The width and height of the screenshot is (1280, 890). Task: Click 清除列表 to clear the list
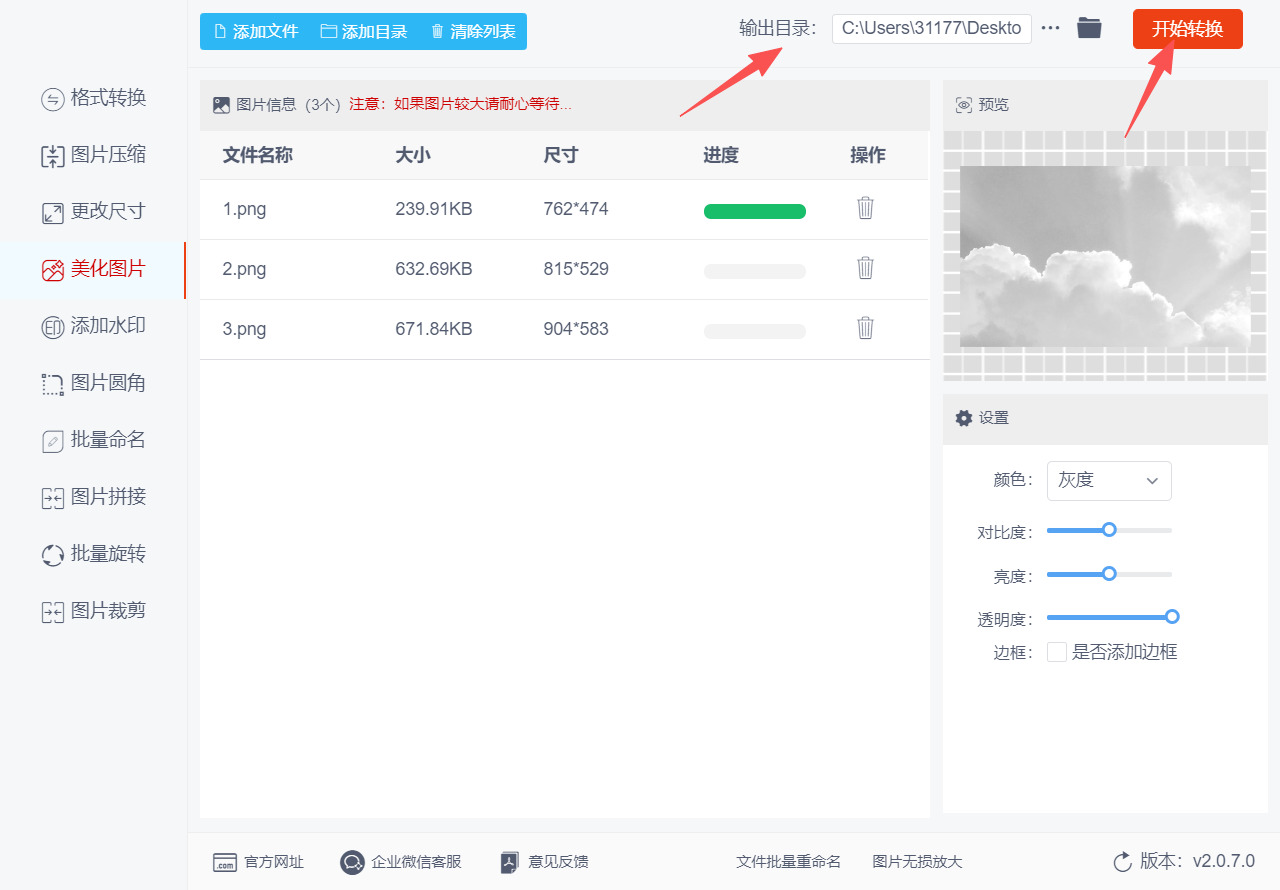click(473, 32)
